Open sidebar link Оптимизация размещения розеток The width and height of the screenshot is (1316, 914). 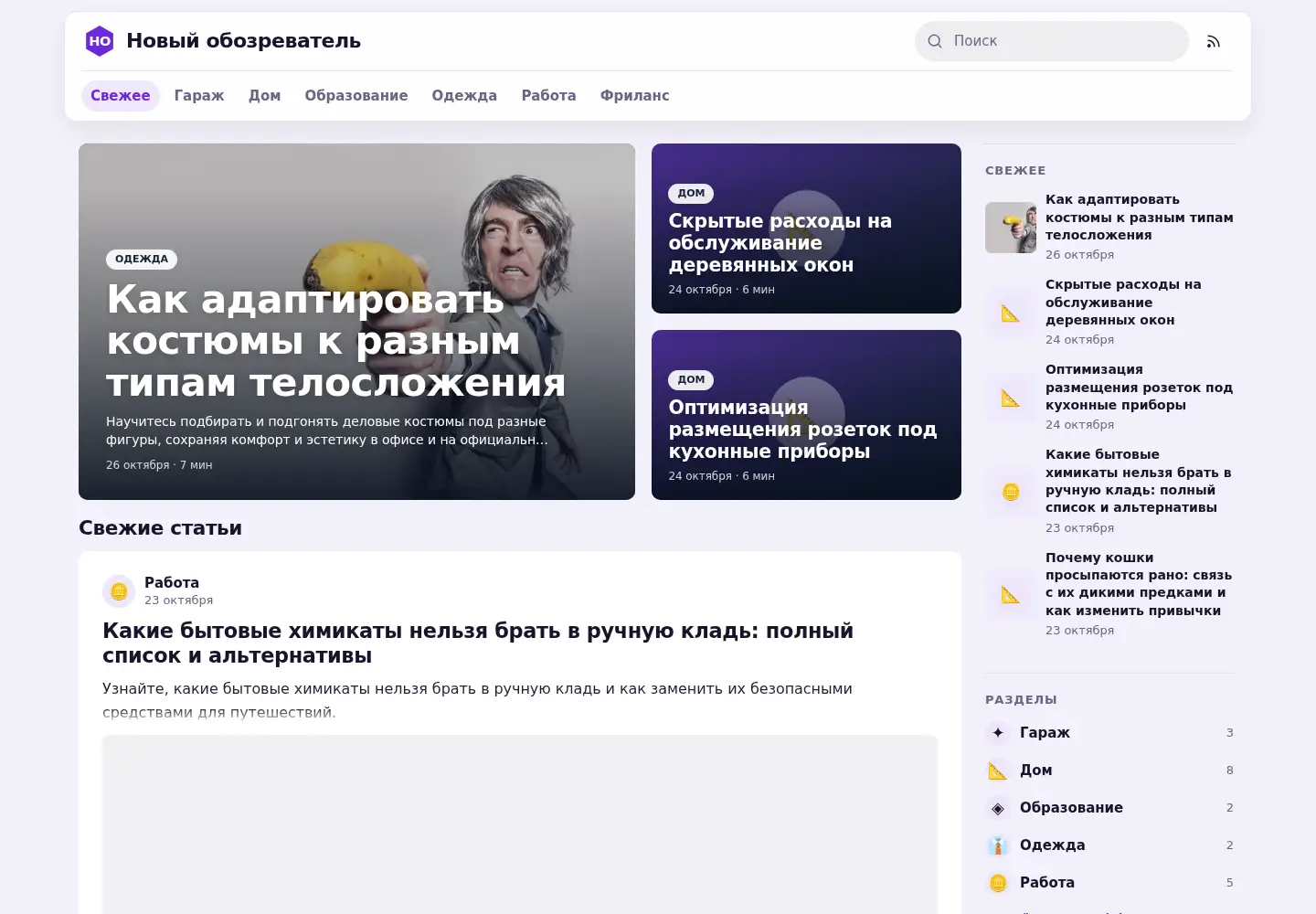[1140, 388]
